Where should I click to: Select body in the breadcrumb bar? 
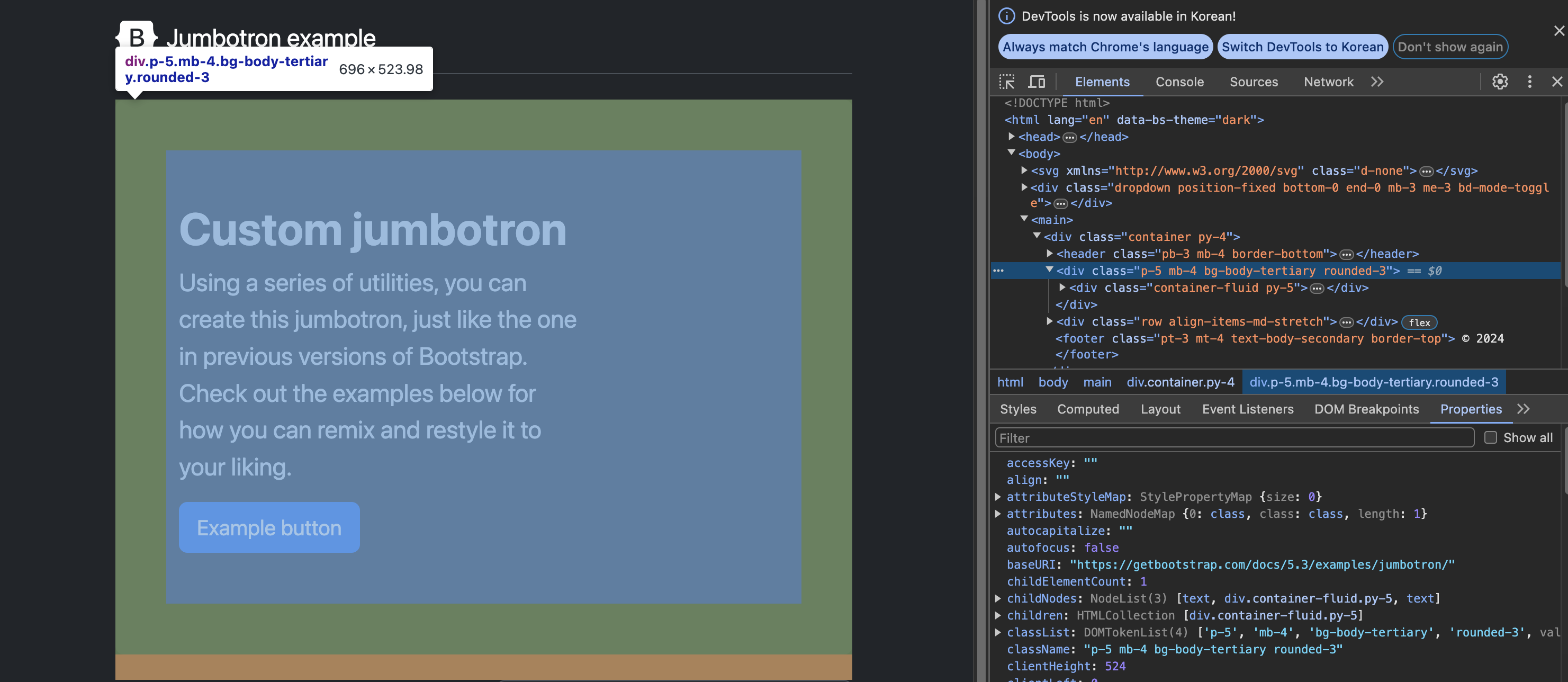pos(1053,382)
